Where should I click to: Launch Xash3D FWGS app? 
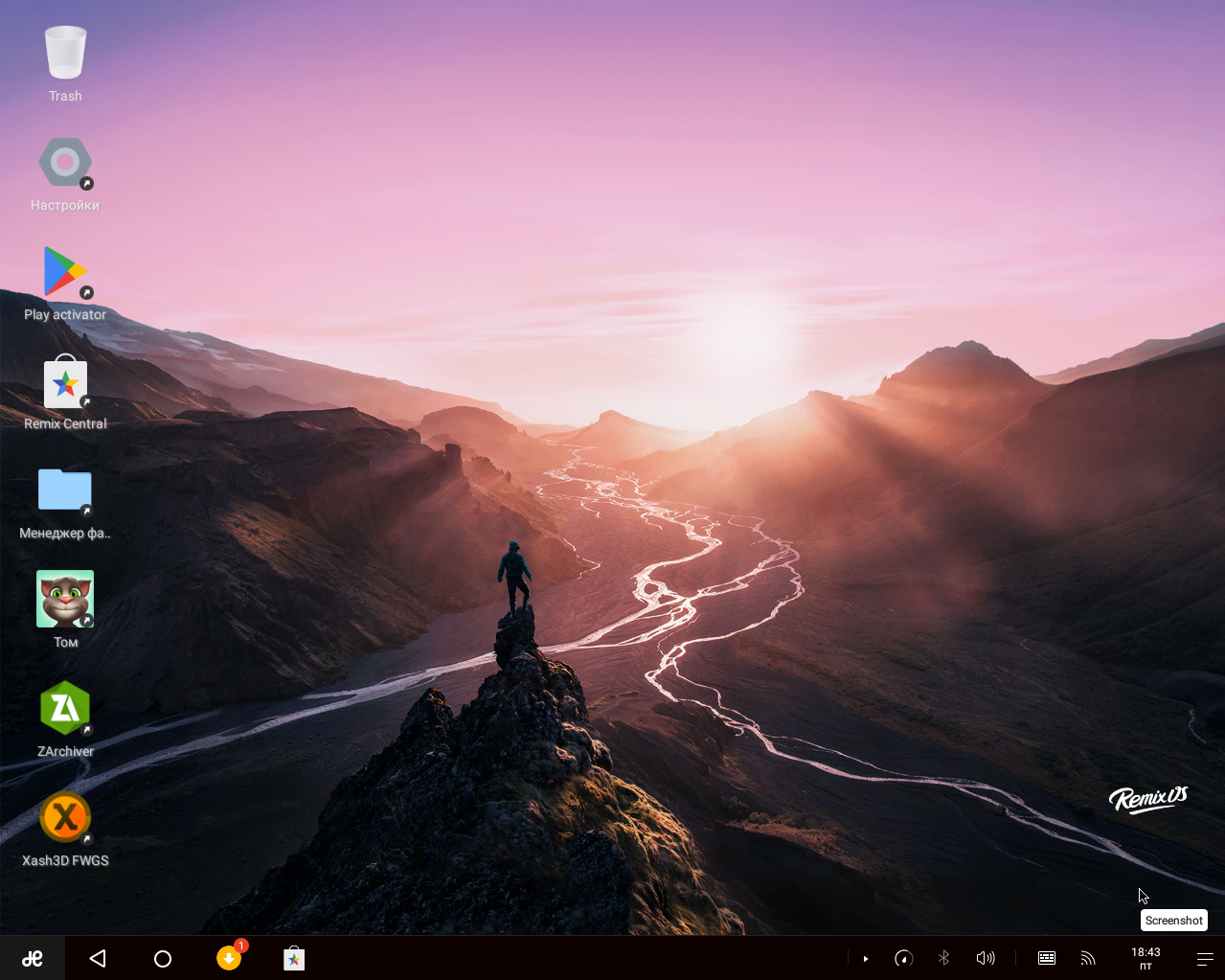[65, 818]
